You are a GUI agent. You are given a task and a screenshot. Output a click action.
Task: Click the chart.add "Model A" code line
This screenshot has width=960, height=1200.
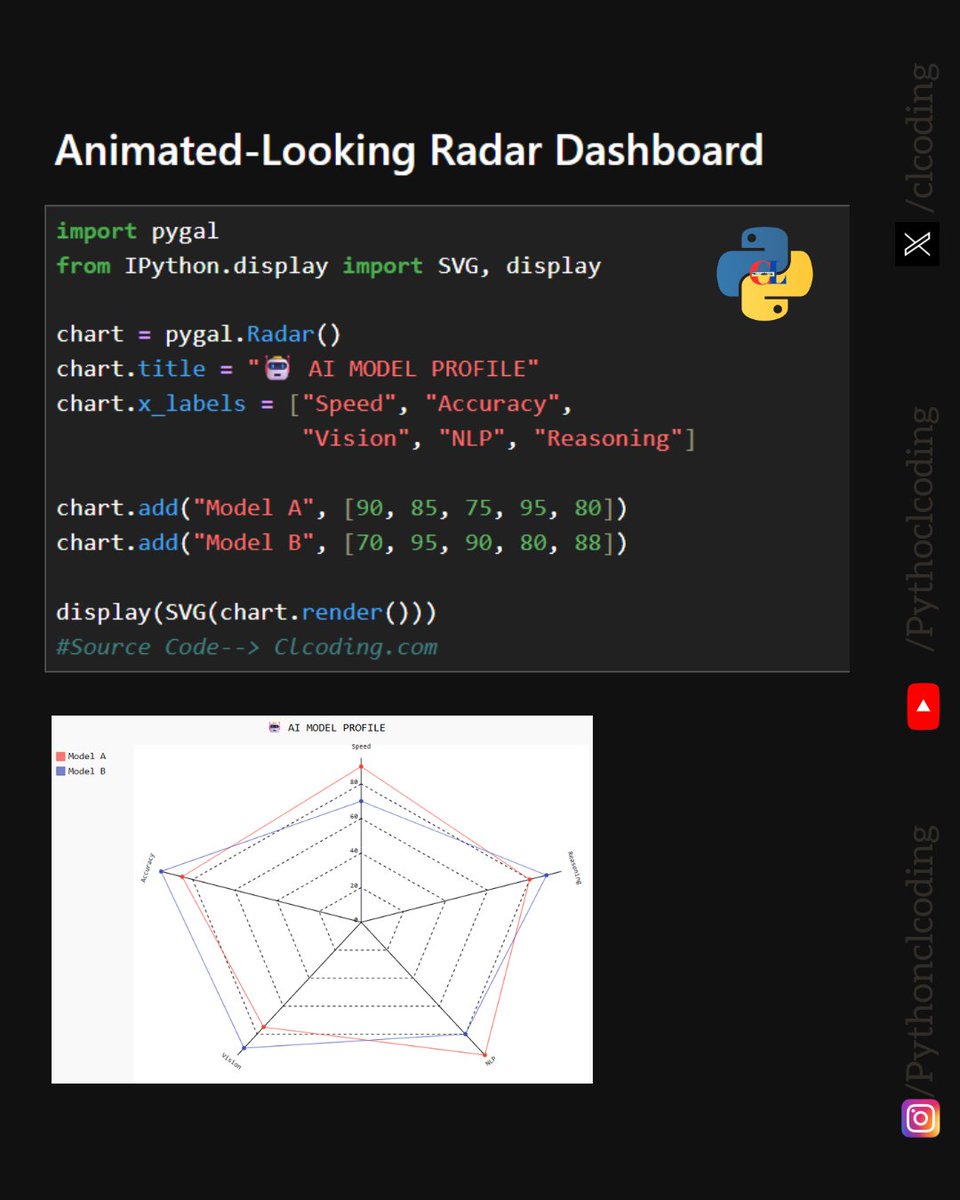pyautogui.click(x=341, y=508)
